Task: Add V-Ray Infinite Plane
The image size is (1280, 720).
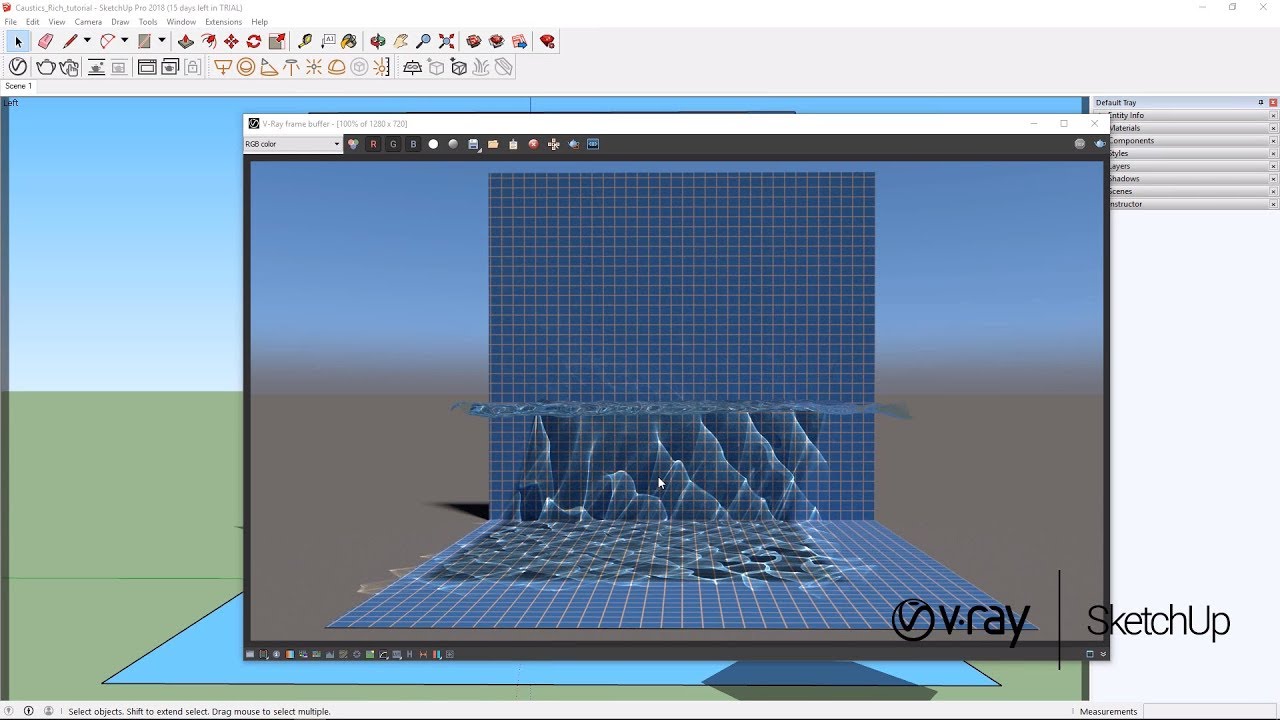Action: coord(413,67)
